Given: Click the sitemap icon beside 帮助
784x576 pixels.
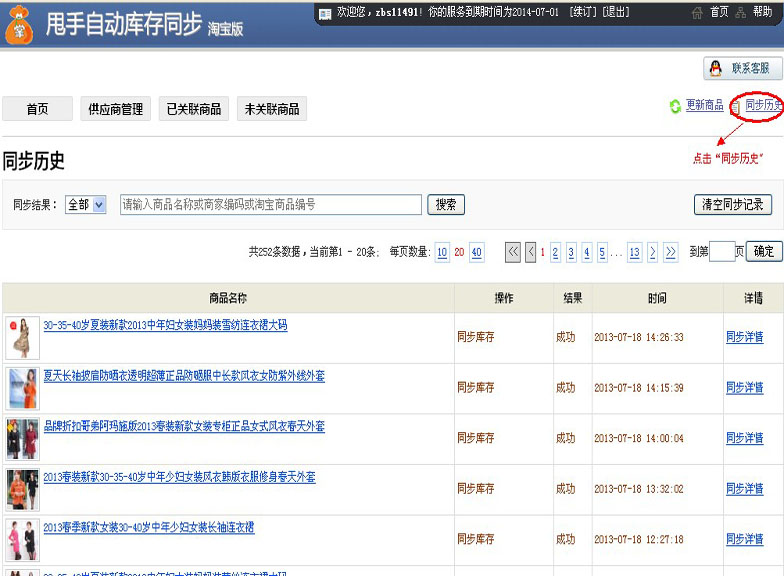Looking at the screenshot, I should click(x=741, y=12).
